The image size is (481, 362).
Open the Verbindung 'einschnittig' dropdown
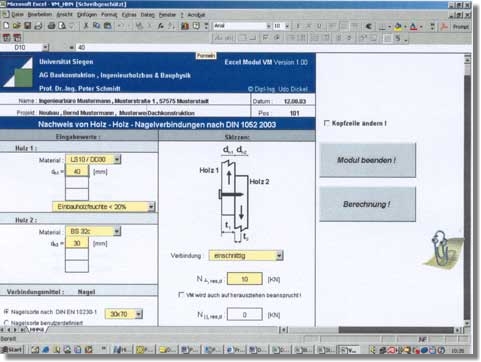(x=279, y=256)
